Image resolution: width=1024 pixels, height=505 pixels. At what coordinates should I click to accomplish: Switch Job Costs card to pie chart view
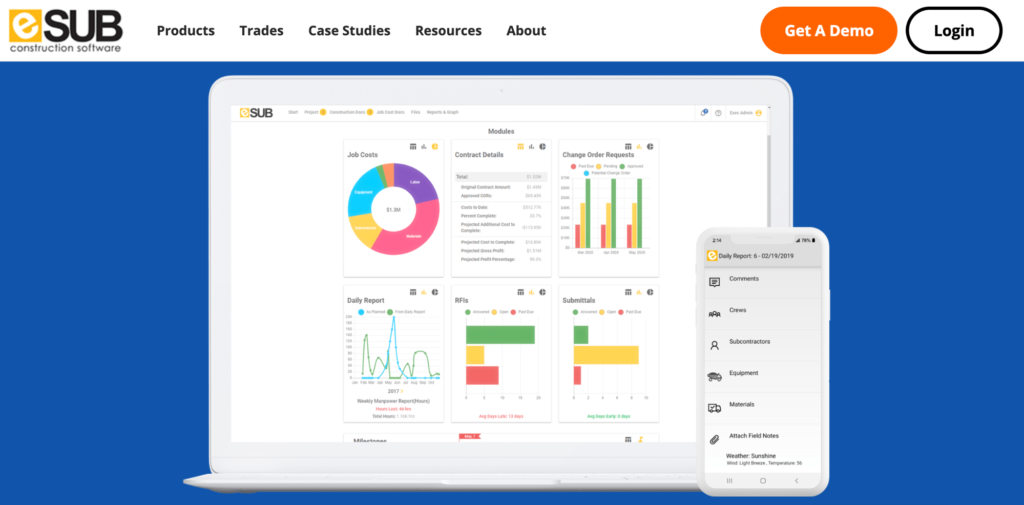point(435,146)
